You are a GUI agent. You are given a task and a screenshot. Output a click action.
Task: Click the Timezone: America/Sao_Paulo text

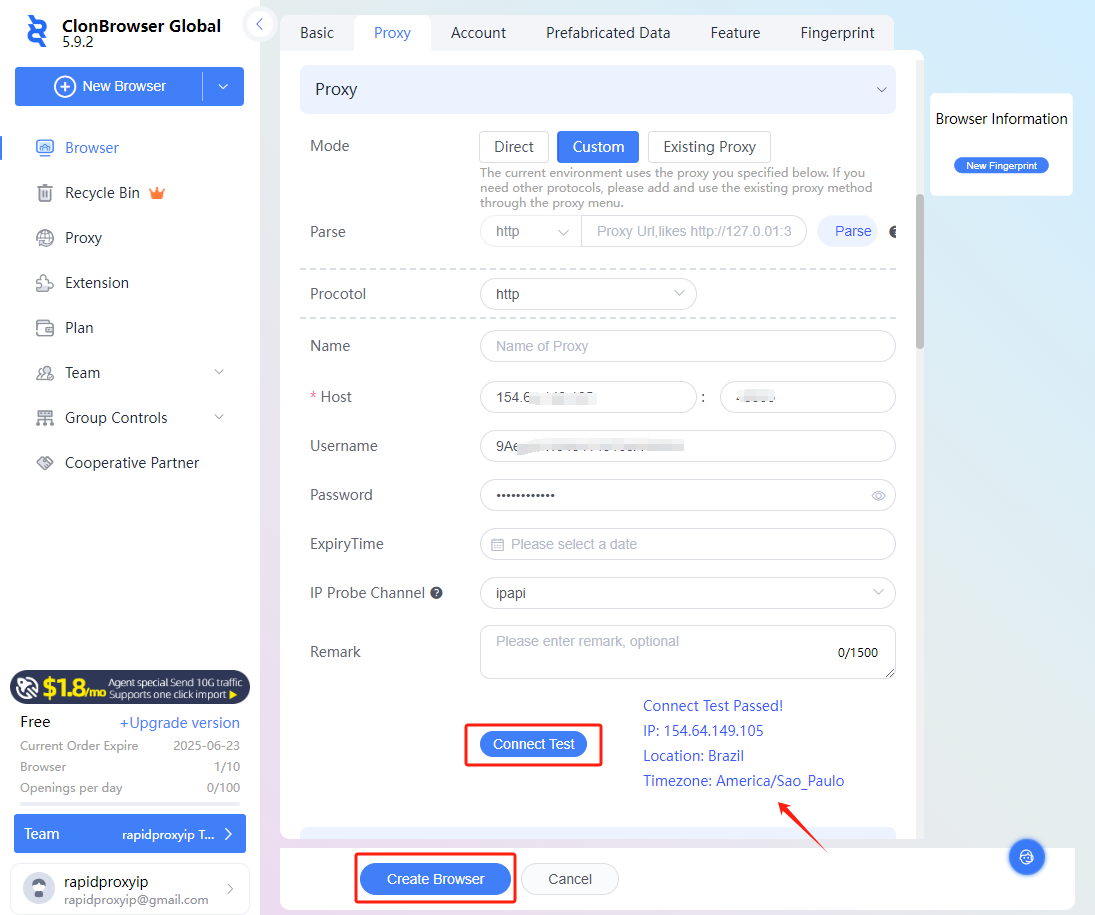pyautogui.click(x=744, y=781)
